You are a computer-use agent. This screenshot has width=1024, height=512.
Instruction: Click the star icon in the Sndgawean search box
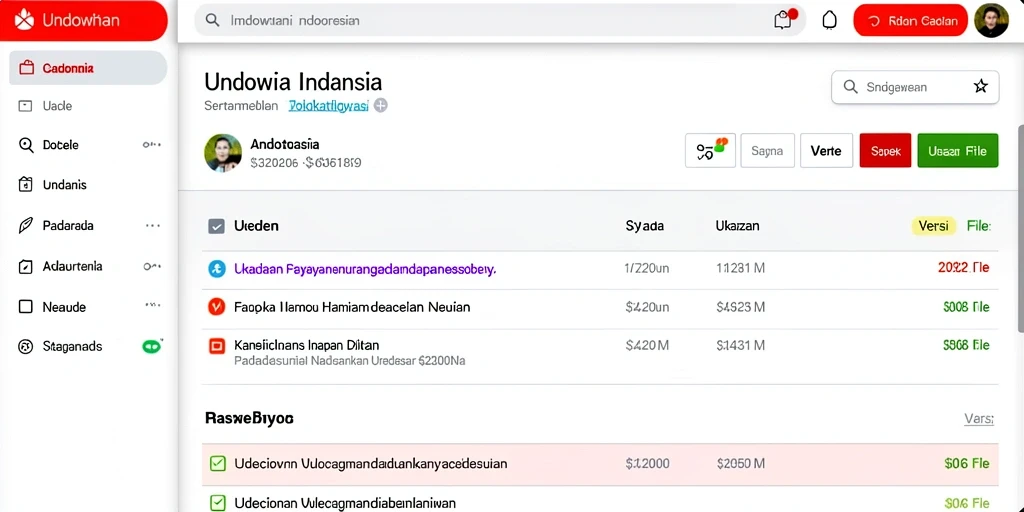tap(980, 87)
